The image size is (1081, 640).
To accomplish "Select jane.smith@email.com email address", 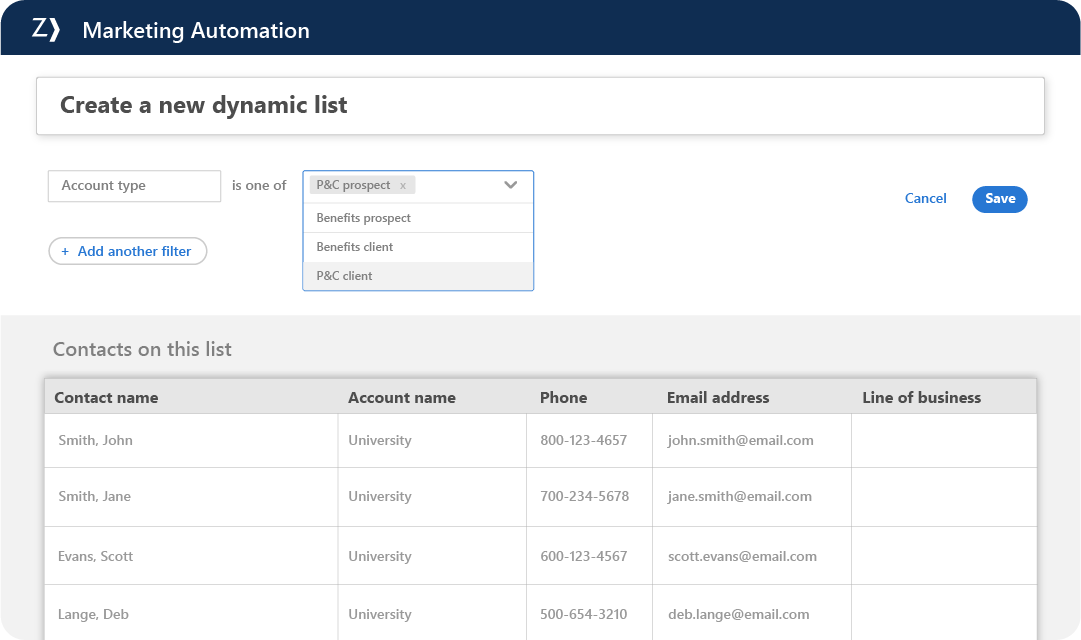I will [x=740, y=496].
